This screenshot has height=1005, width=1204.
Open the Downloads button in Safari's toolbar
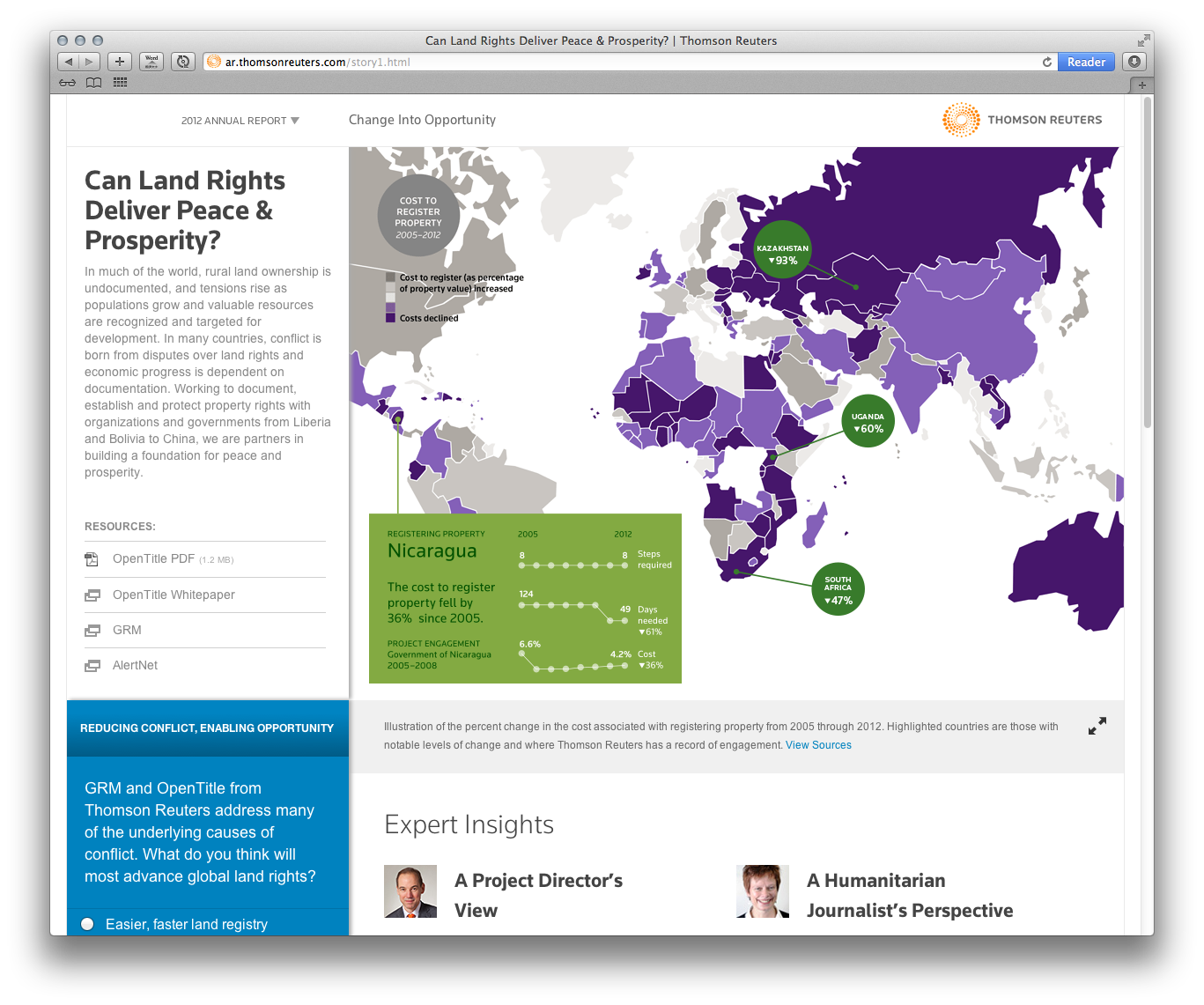(1134, 62)
